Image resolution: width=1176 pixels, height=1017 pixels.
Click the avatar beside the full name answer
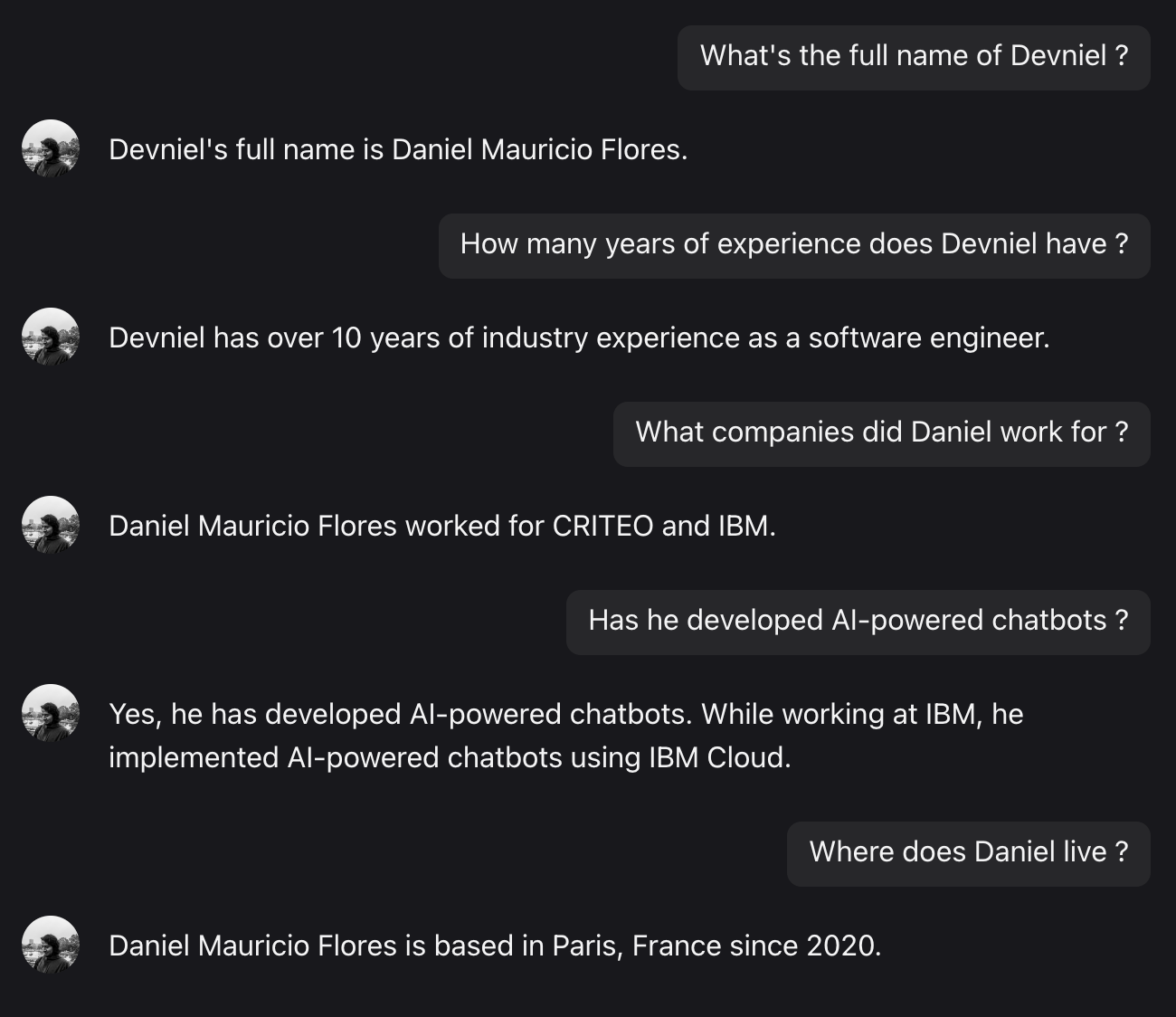(x=51, y=148)
